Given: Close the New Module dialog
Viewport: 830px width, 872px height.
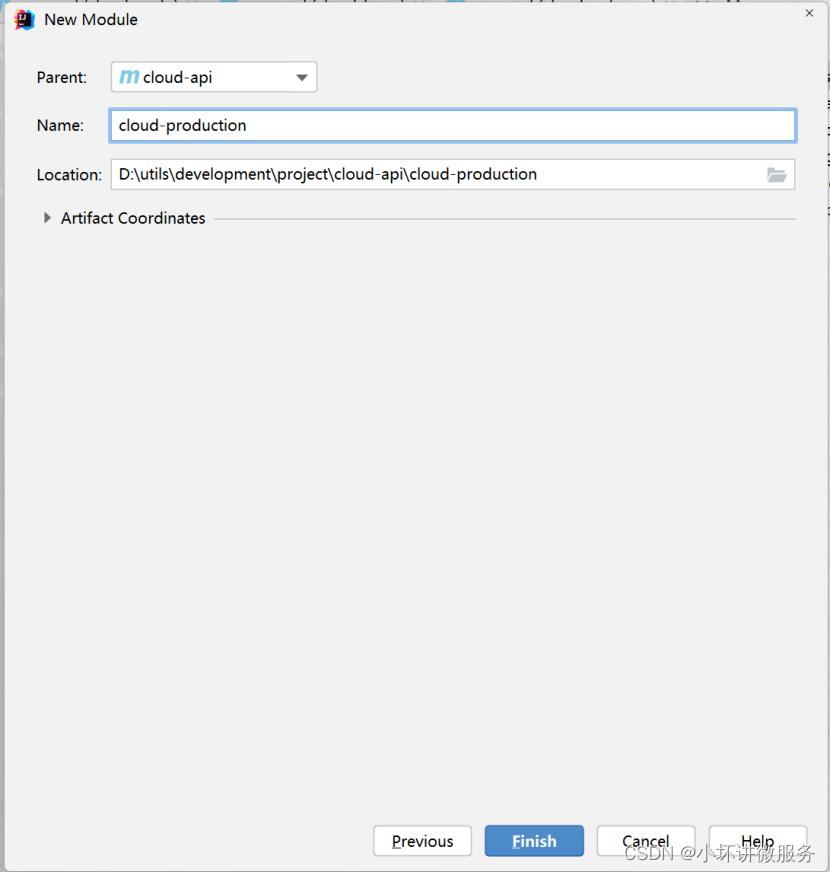Looking at the screenshot, I should (809, 13).
